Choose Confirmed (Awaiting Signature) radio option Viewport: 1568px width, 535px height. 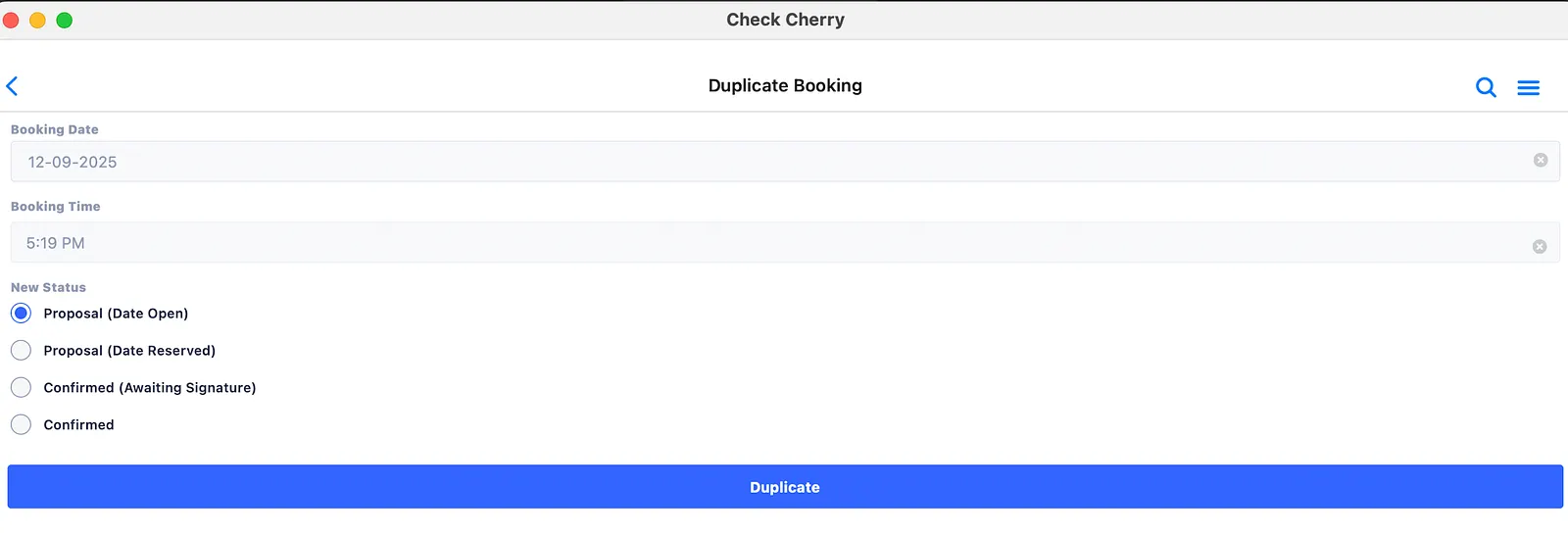click(x=21, y=388)
